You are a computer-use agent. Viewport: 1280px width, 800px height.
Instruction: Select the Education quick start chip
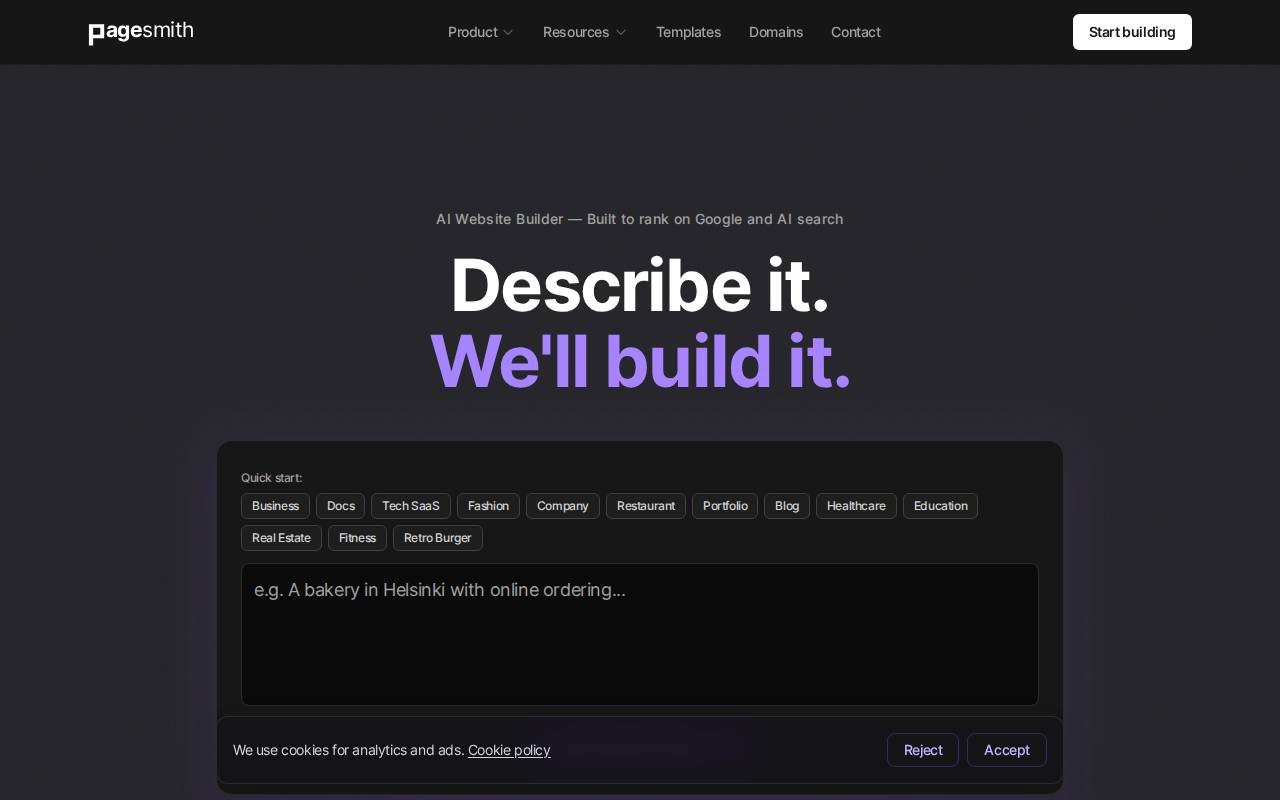pyautogui.click(x=940, y=506)
